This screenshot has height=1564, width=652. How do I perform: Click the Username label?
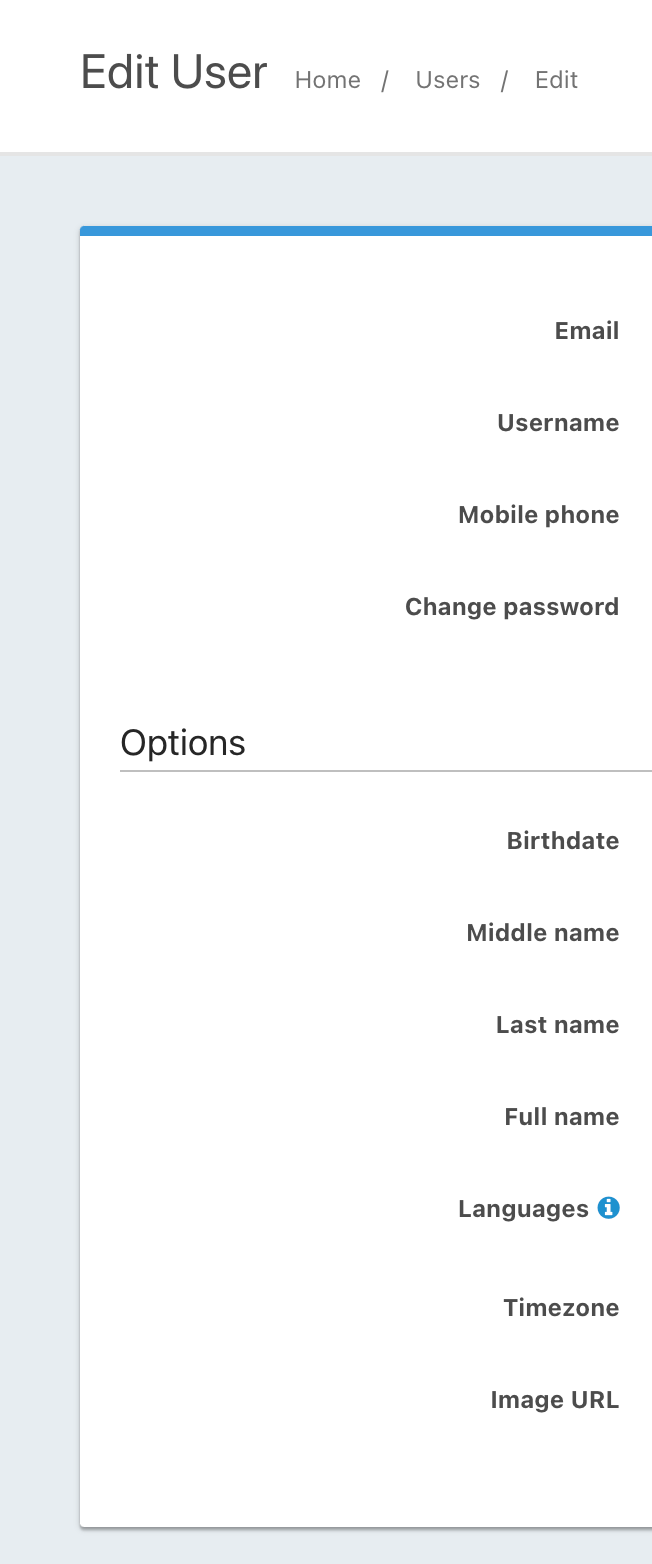pos(557,423)
